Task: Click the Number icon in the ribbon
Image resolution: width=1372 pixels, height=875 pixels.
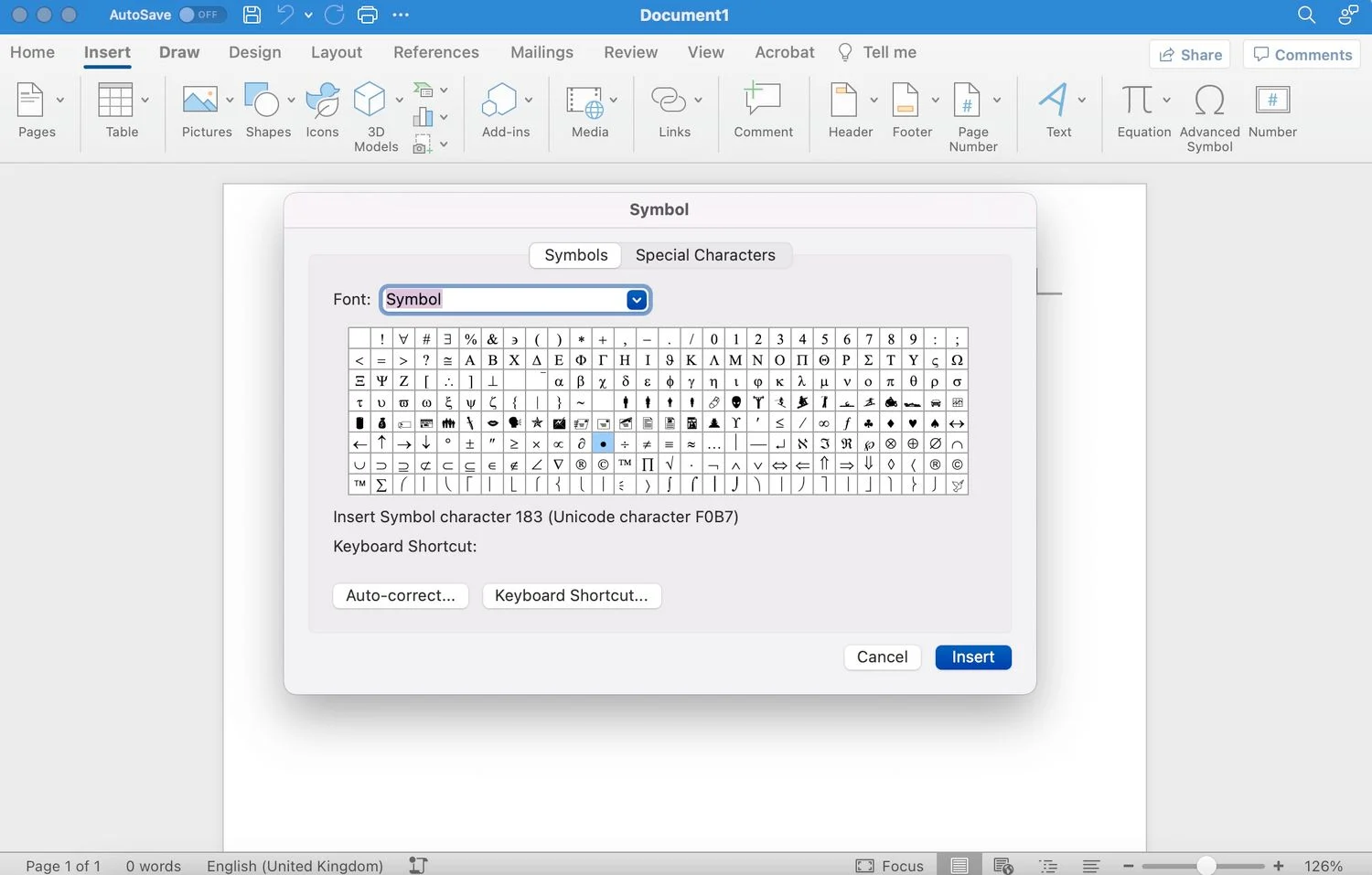Action: click(x=1272, y=100)
